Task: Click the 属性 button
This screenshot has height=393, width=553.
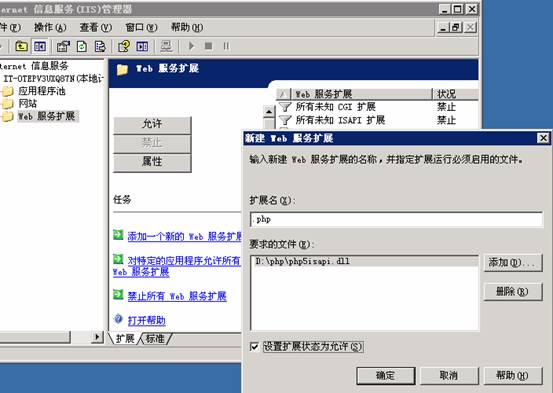Action: [x=152, y=162]
